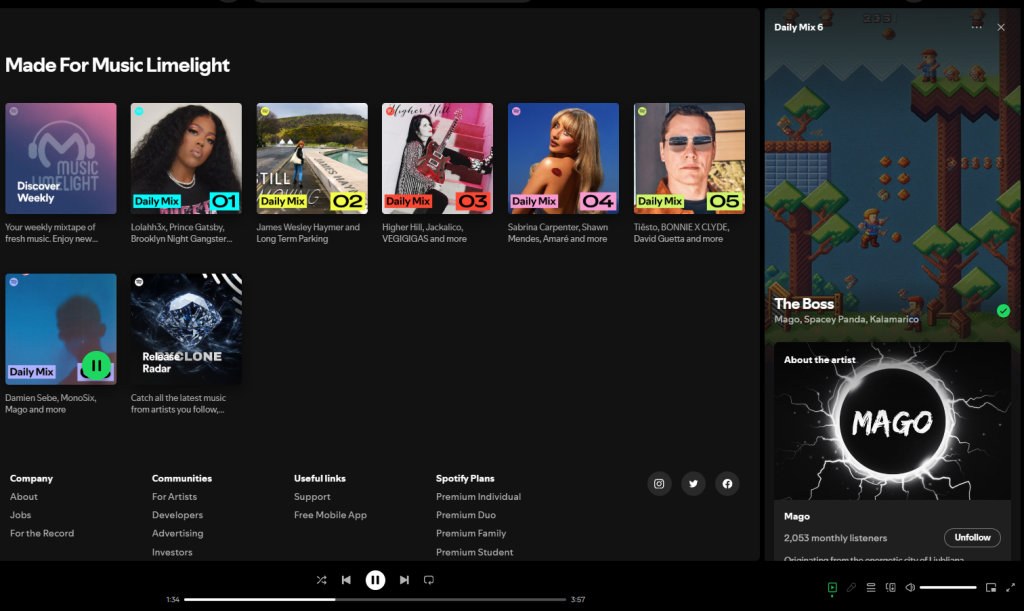
Task: Click the About the artist label
Action: tap(820, 360)
